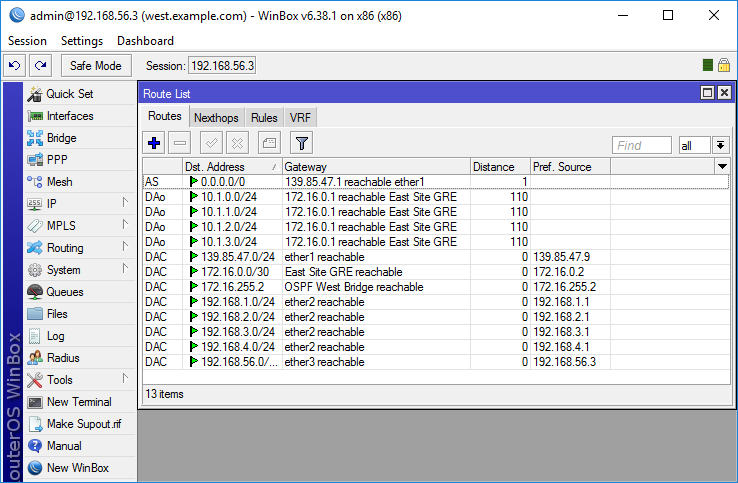Expand the Tools submenu arrow

tap(125, 378)
